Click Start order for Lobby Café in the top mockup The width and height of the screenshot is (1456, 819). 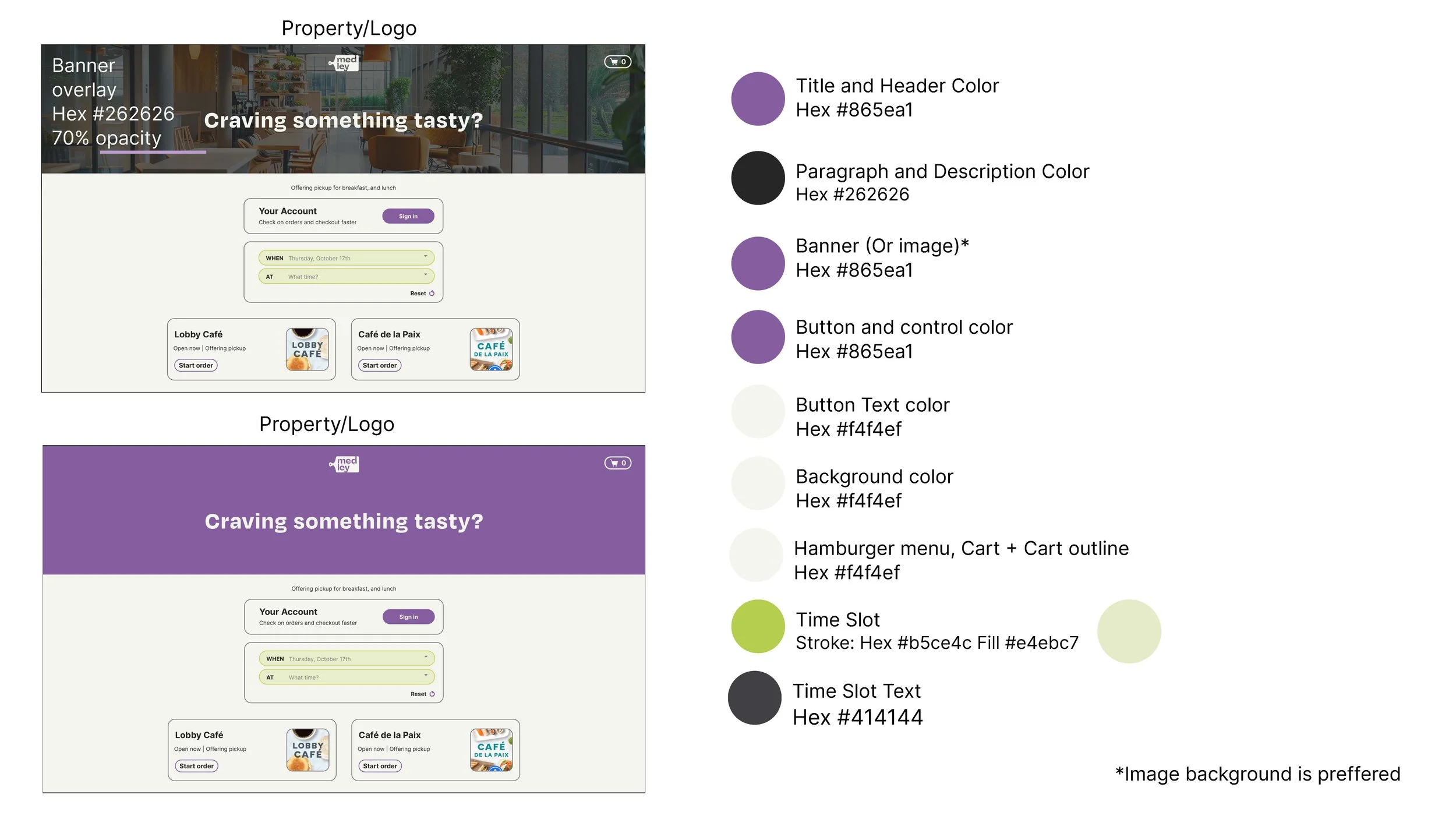click(x=196, y=366)
